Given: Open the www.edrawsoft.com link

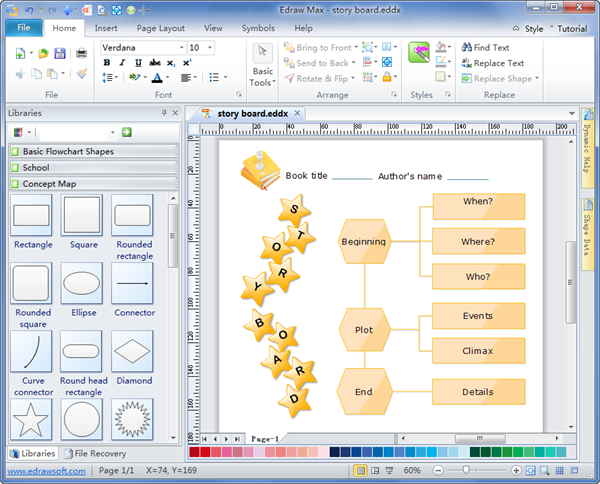Looking at the screenshot, I should tap(47, 470).
